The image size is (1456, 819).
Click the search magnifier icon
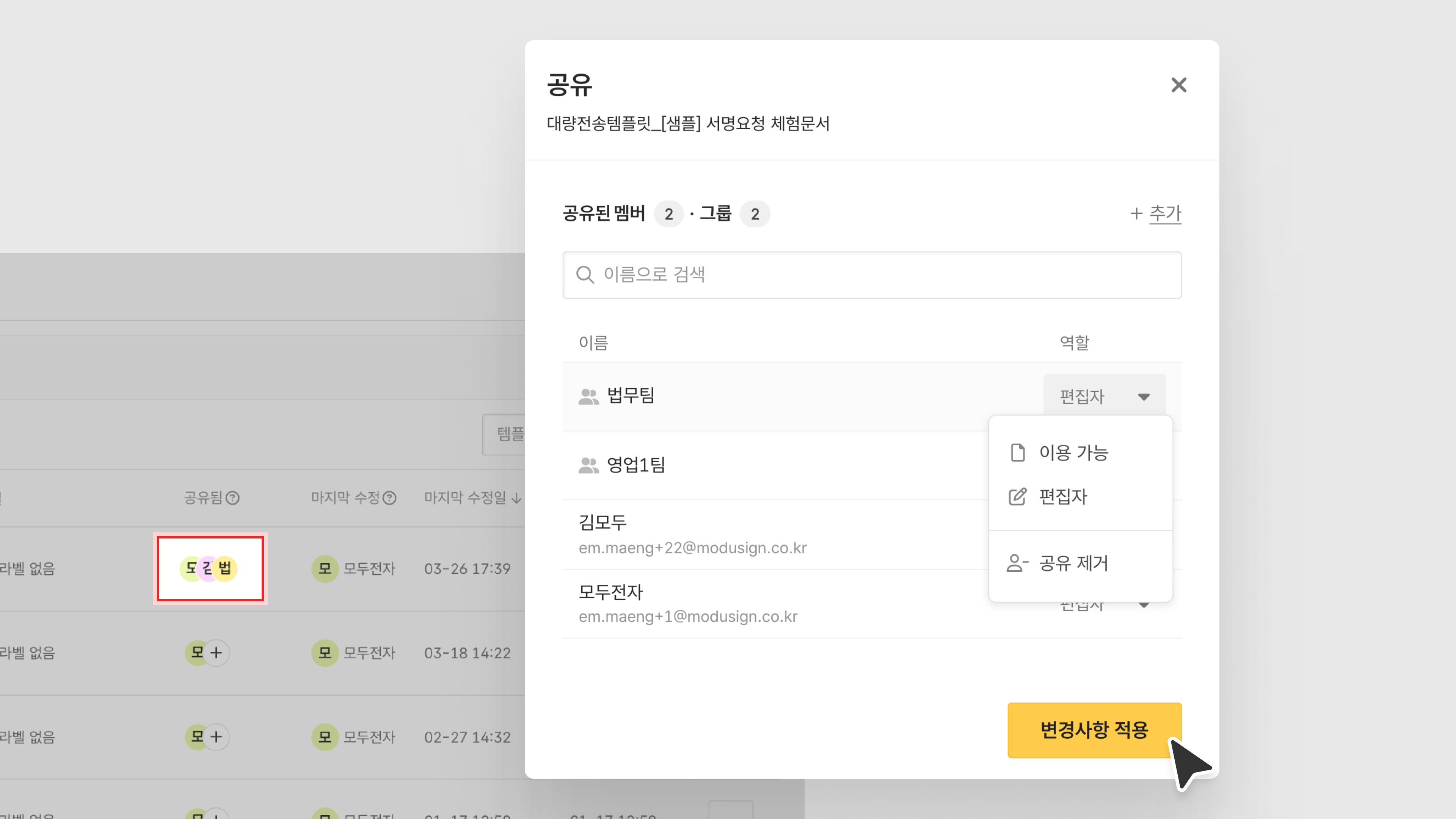click(584, 275)
